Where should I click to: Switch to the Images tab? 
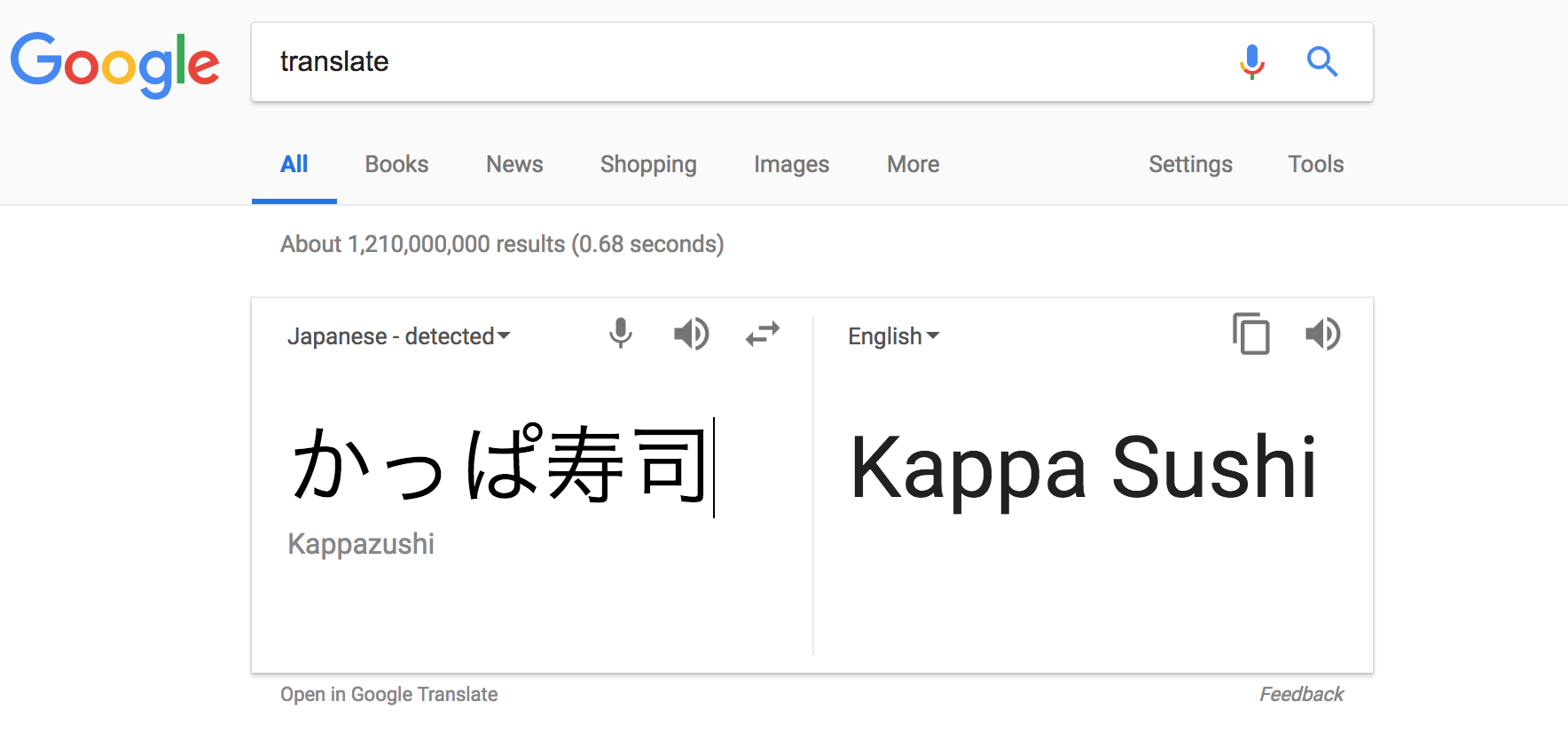(791, 165)
